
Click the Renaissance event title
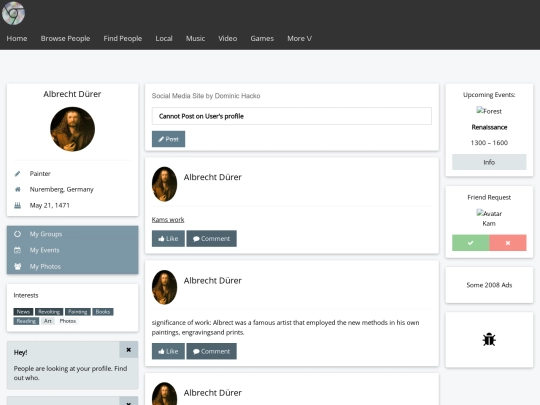[489, 127]
